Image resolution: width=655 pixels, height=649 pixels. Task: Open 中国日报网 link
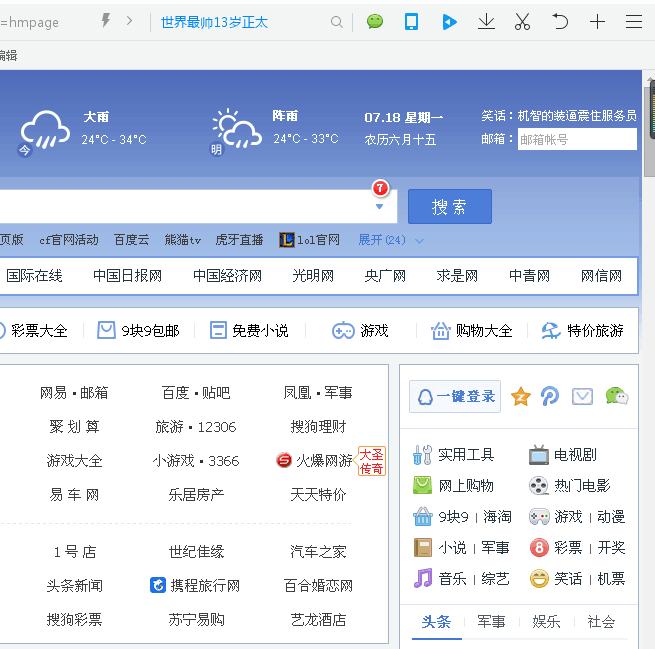click(127, 276)
